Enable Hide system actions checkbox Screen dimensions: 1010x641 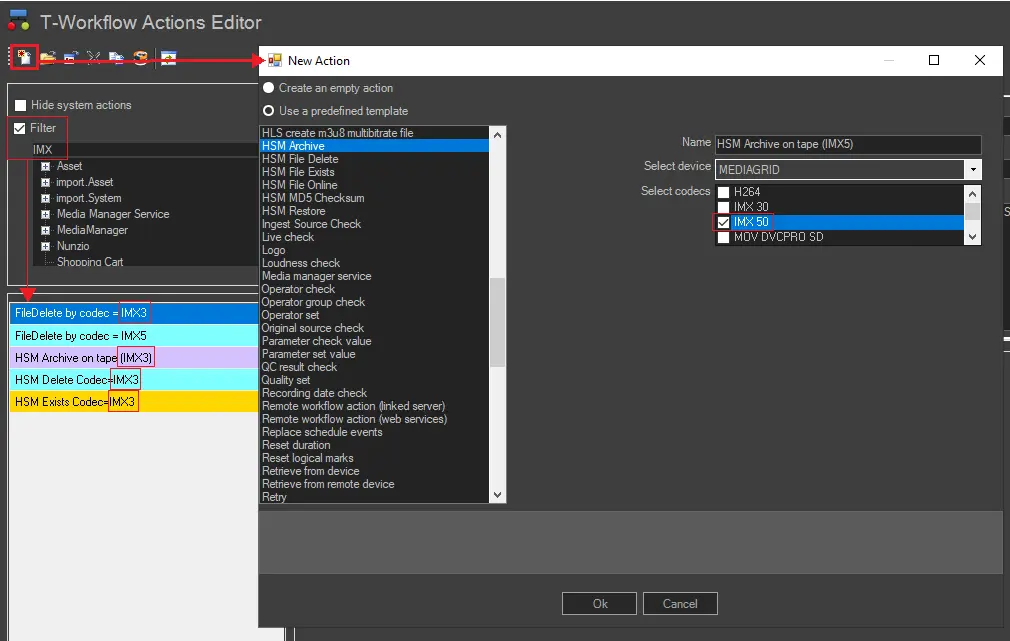20,105
